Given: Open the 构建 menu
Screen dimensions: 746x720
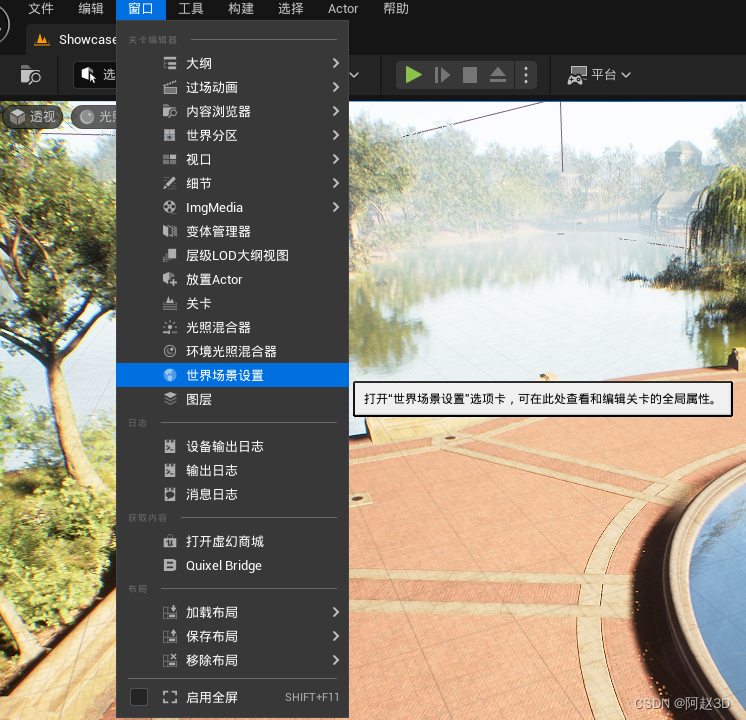Looking at the screenshot, I should 241,9.
